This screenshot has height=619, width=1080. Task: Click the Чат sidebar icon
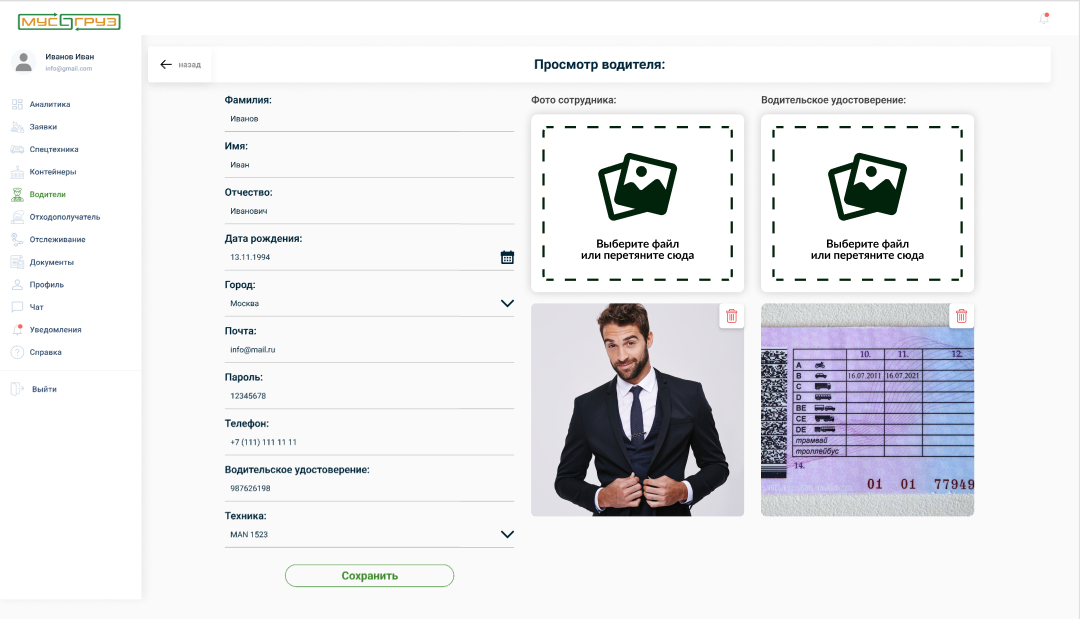pos(17,307)
